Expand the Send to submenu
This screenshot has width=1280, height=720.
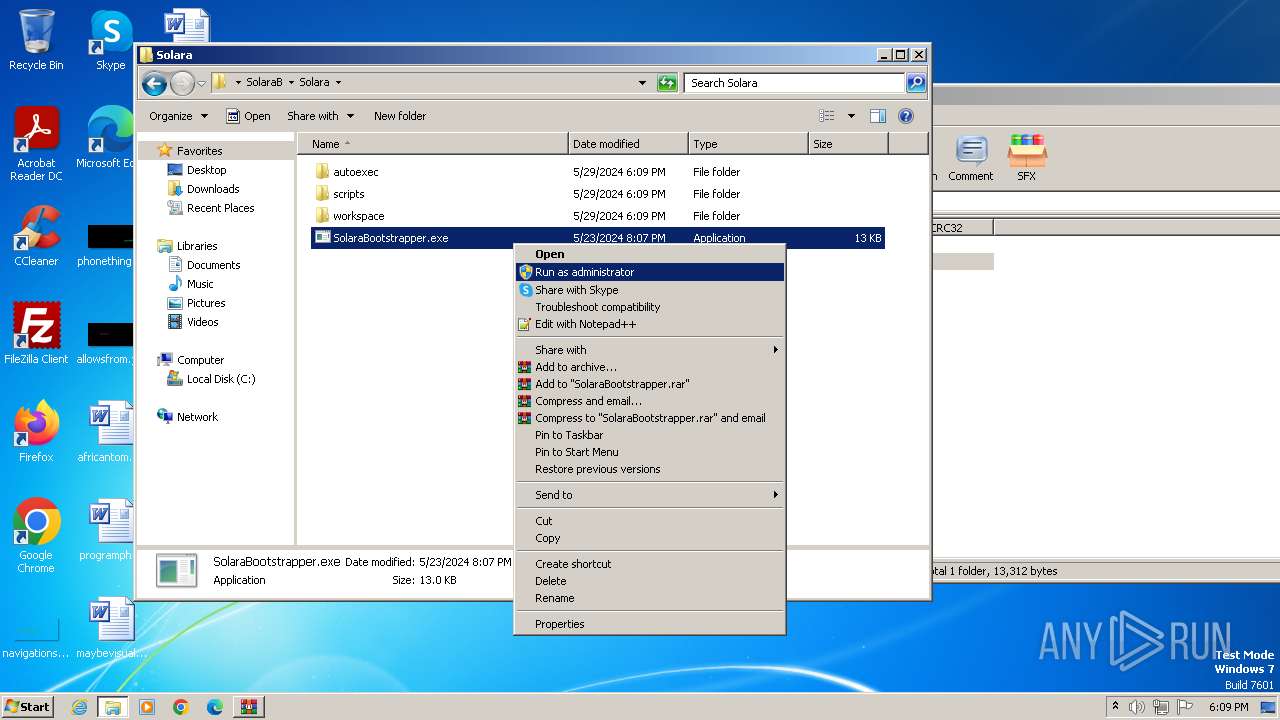[x=649, y=495]
